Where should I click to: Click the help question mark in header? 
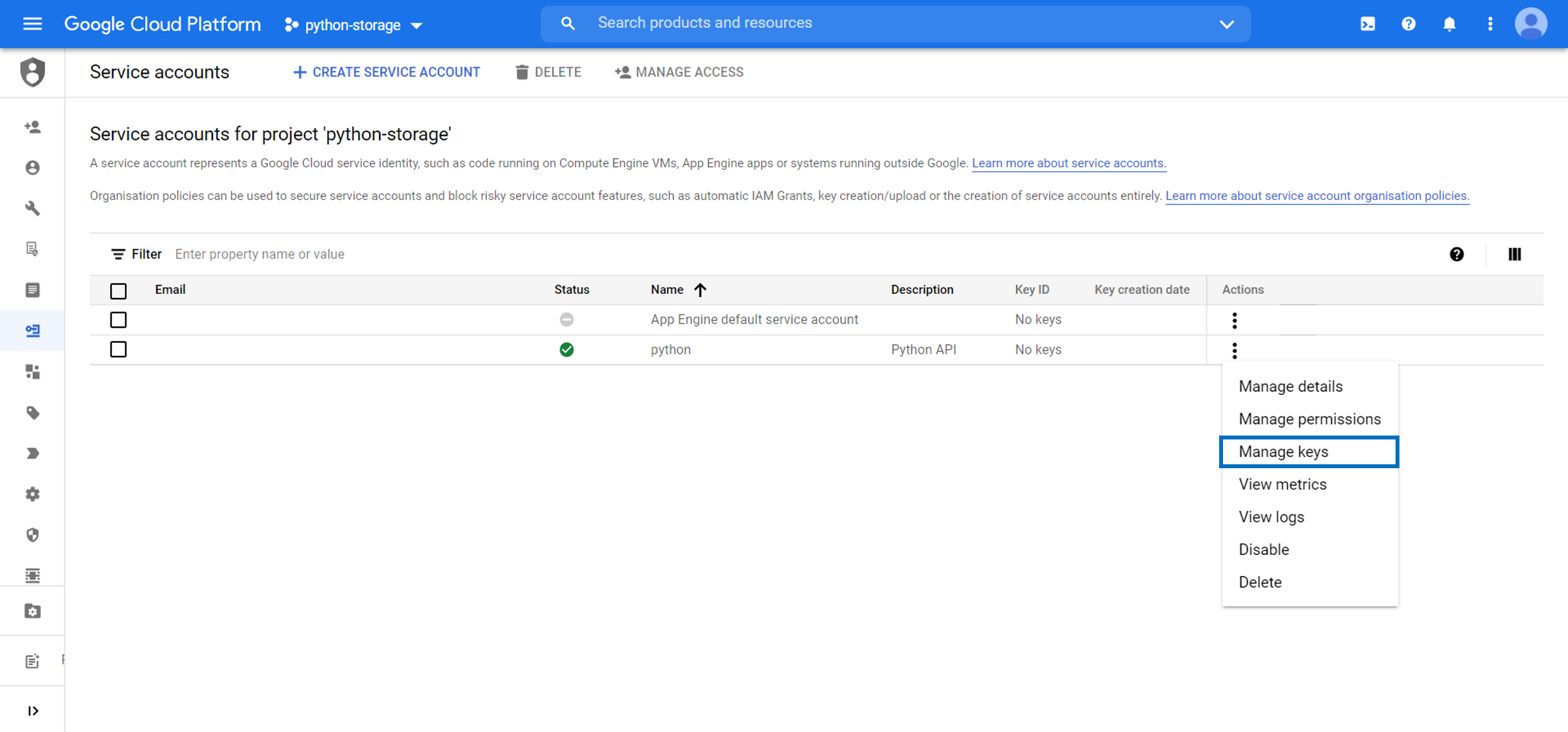point(1409,24)
